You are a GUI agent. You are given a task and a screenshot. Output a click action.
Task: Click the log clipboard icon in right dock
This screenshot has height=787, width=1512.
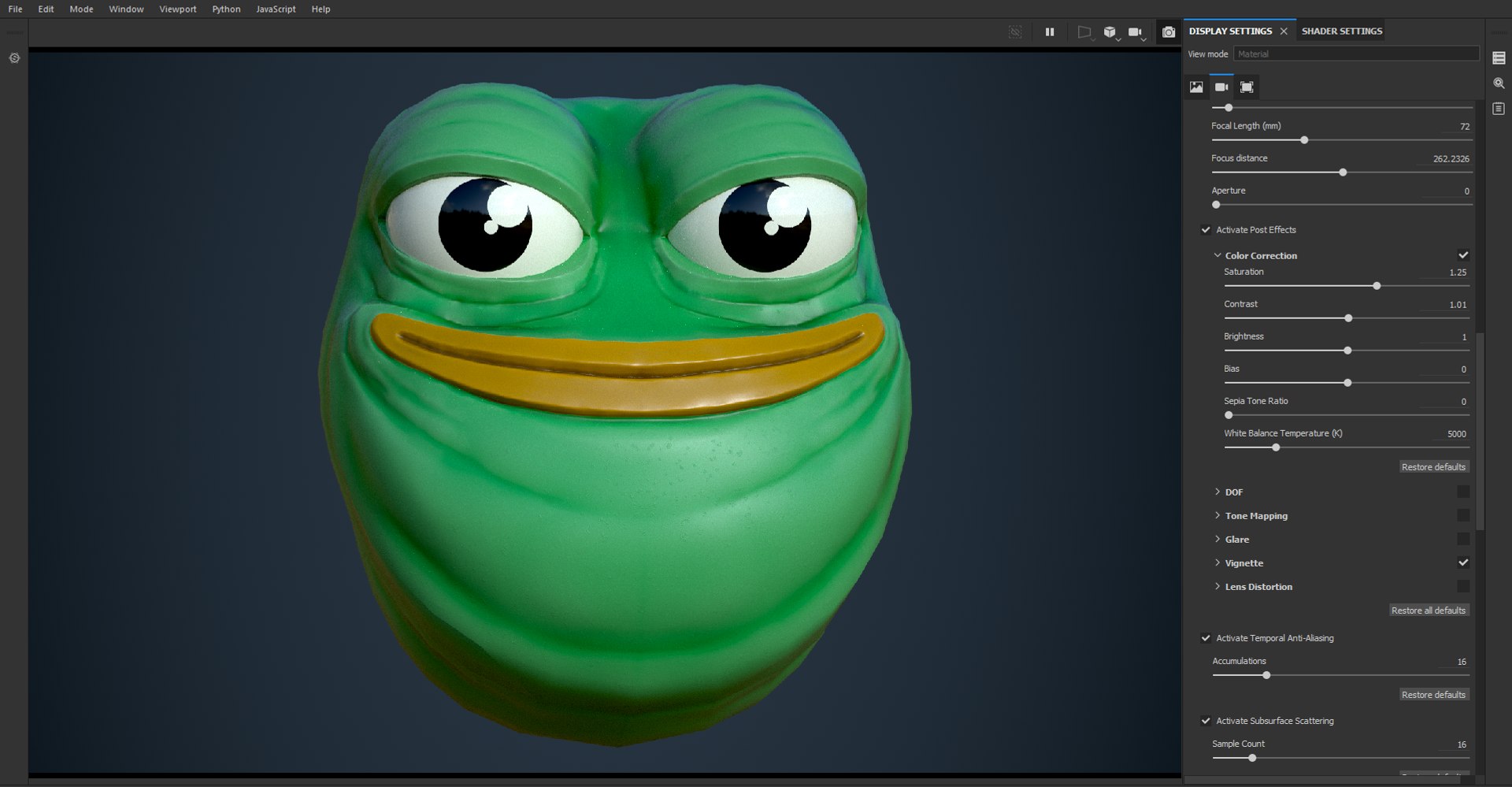pos(1499,109)
